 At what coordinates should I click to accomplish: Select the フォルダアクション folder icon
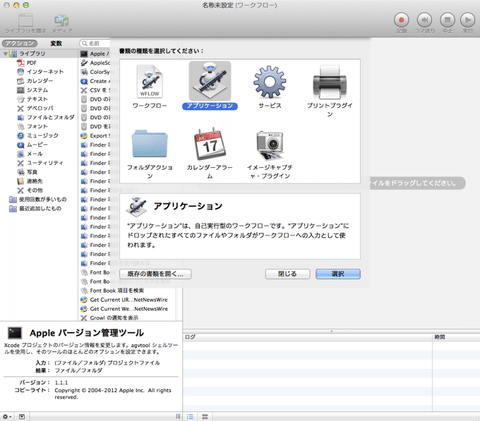(x=150, y=144)
